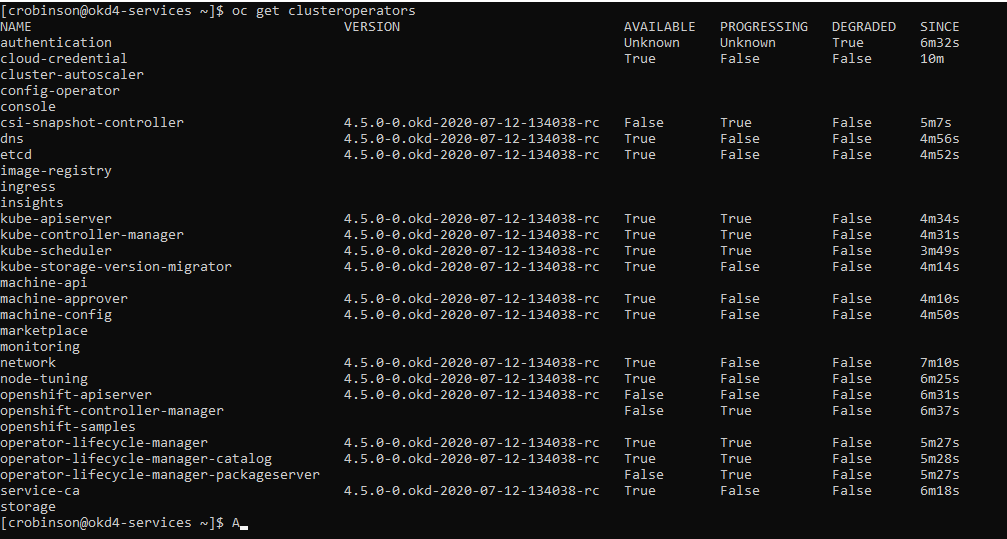Viewport: 1007px width, 539px height.
Task: Click the csi-snapshot-controller name
Action: click(x=92, y=123)
